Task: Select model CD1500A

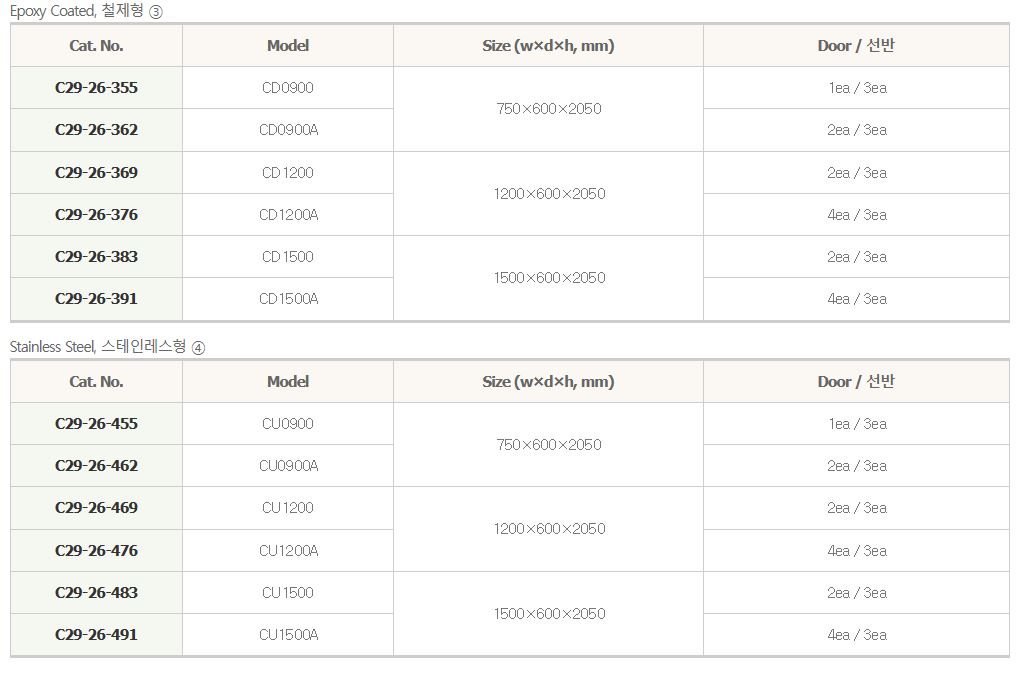Action: tap(288, 299)
